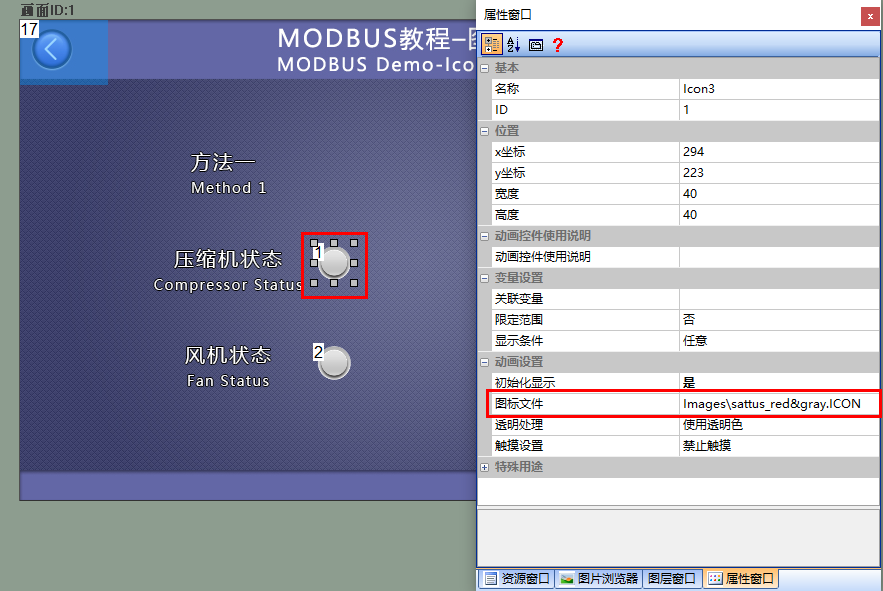Viewport: 883px width, 591px height.
Task: Click the 关联变量 empty value field
Action: pos(779,299)
